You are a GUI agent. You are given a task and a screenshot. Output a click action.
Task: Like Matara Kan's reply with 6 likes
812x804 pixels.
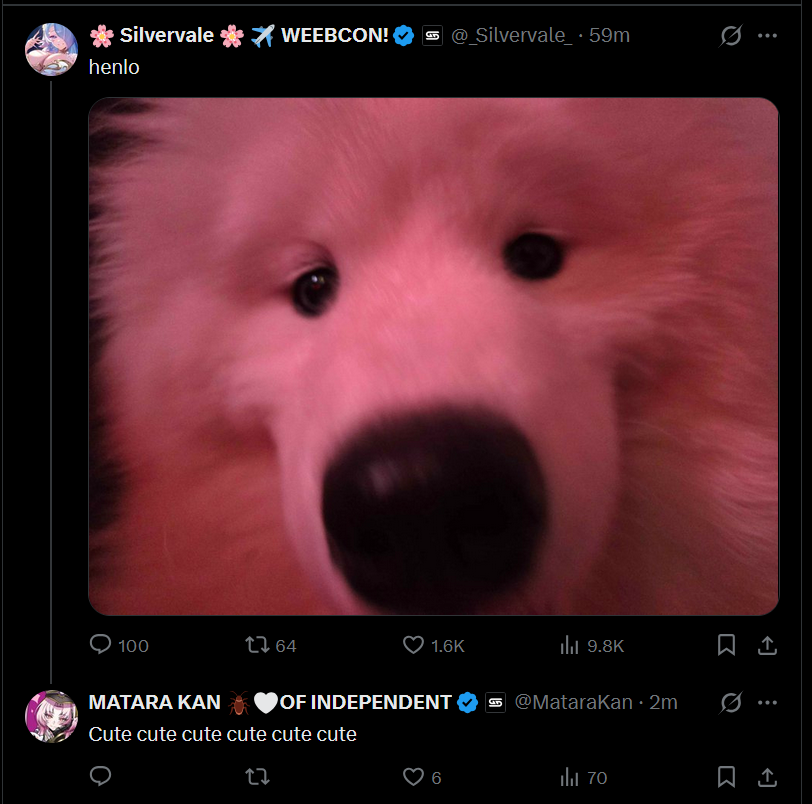click(422, 777)
